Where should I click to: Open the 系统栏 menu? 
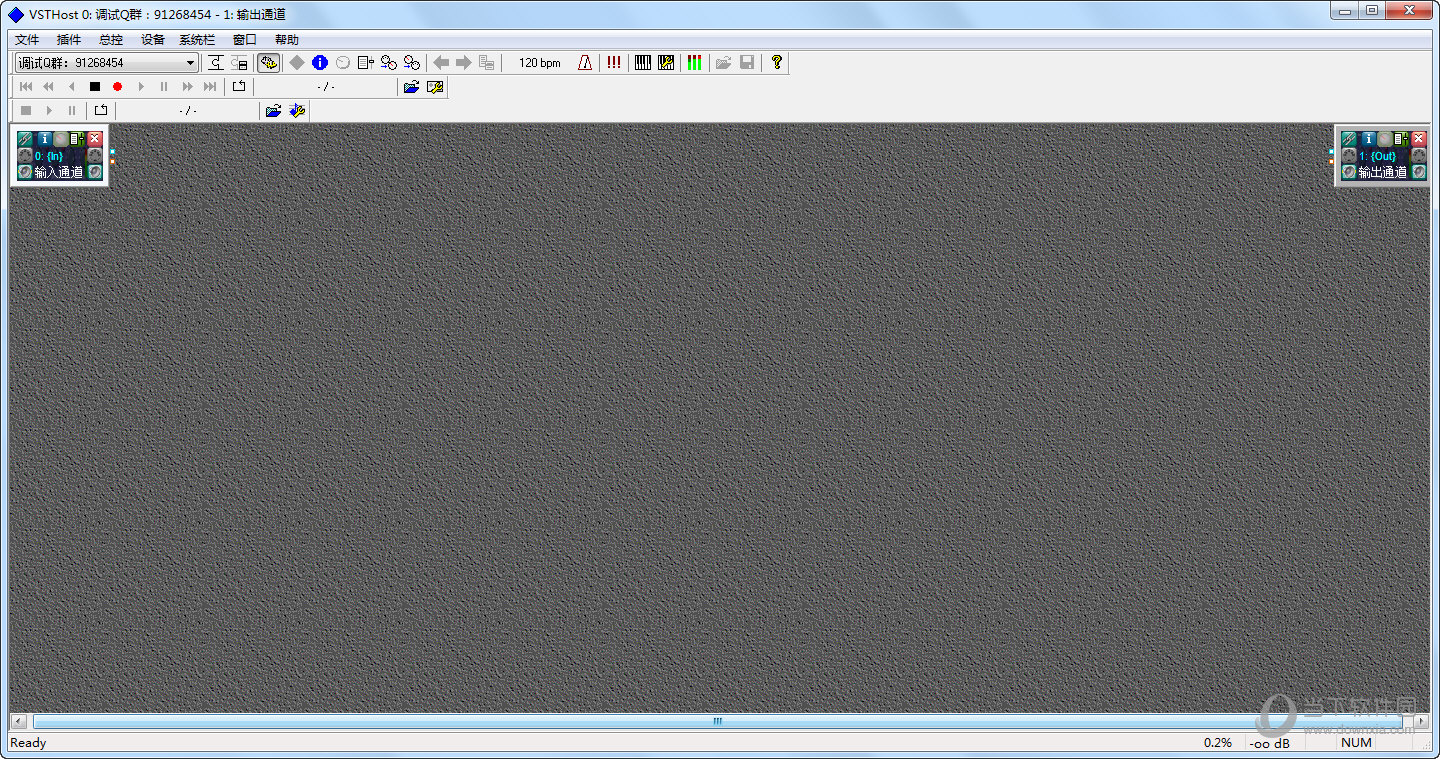(x=197, y=40)
